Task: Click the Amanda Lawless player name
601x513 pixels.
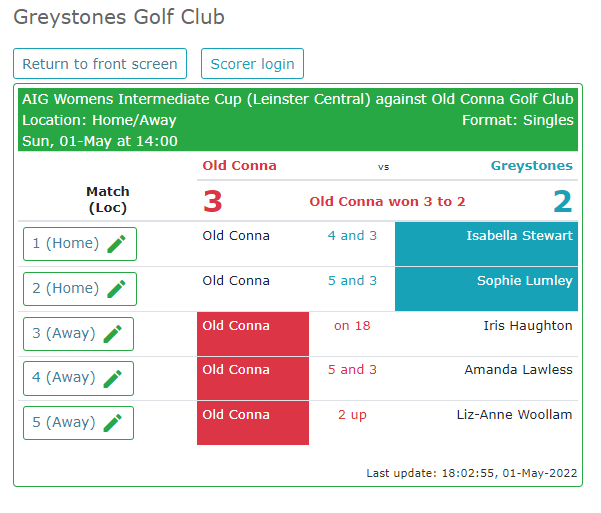Action: pyautogui.click(x=518, y=370)
